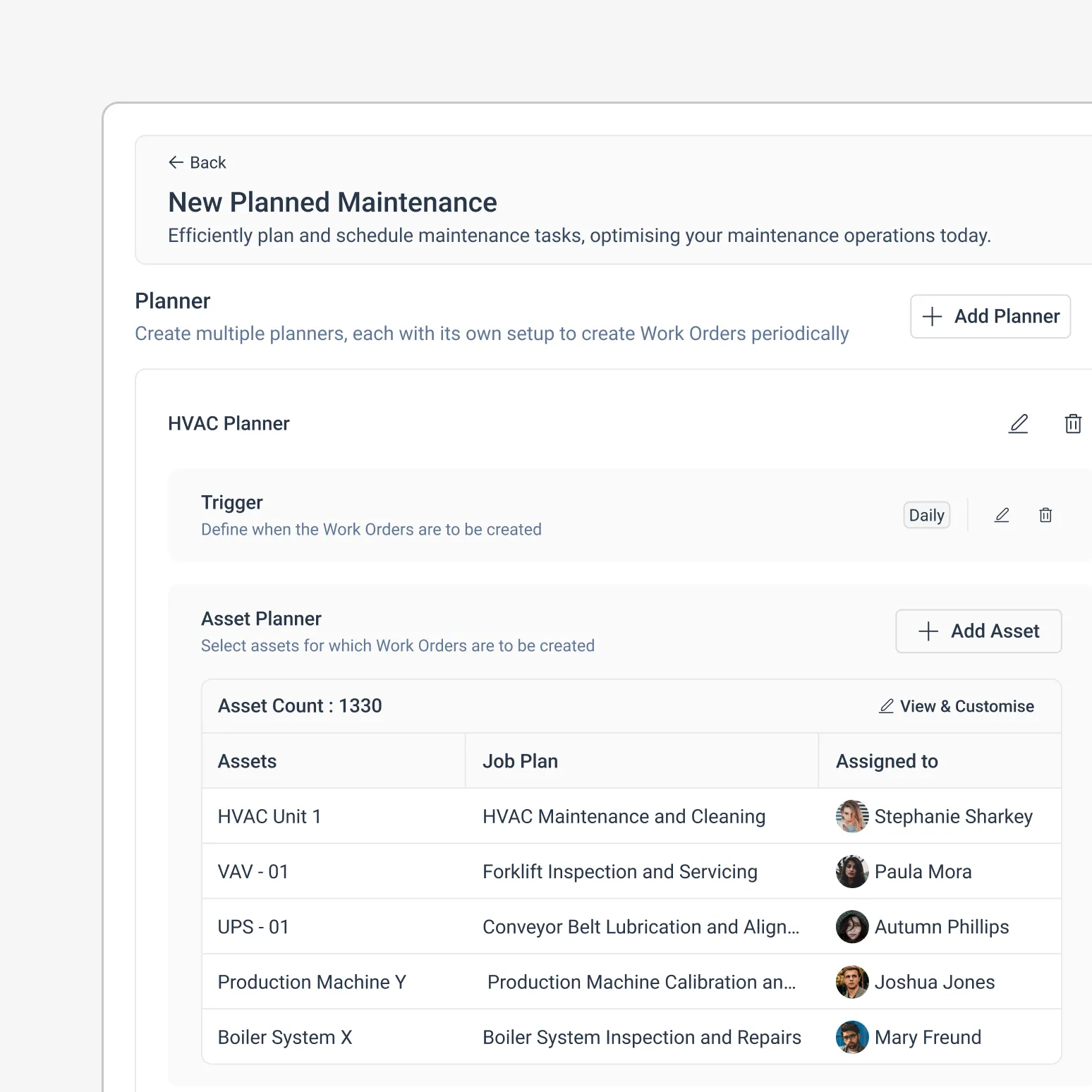Edit the Trigger with its pencil icon
This screenshot has height=1092, width=1092.
tap(1002, 515)
